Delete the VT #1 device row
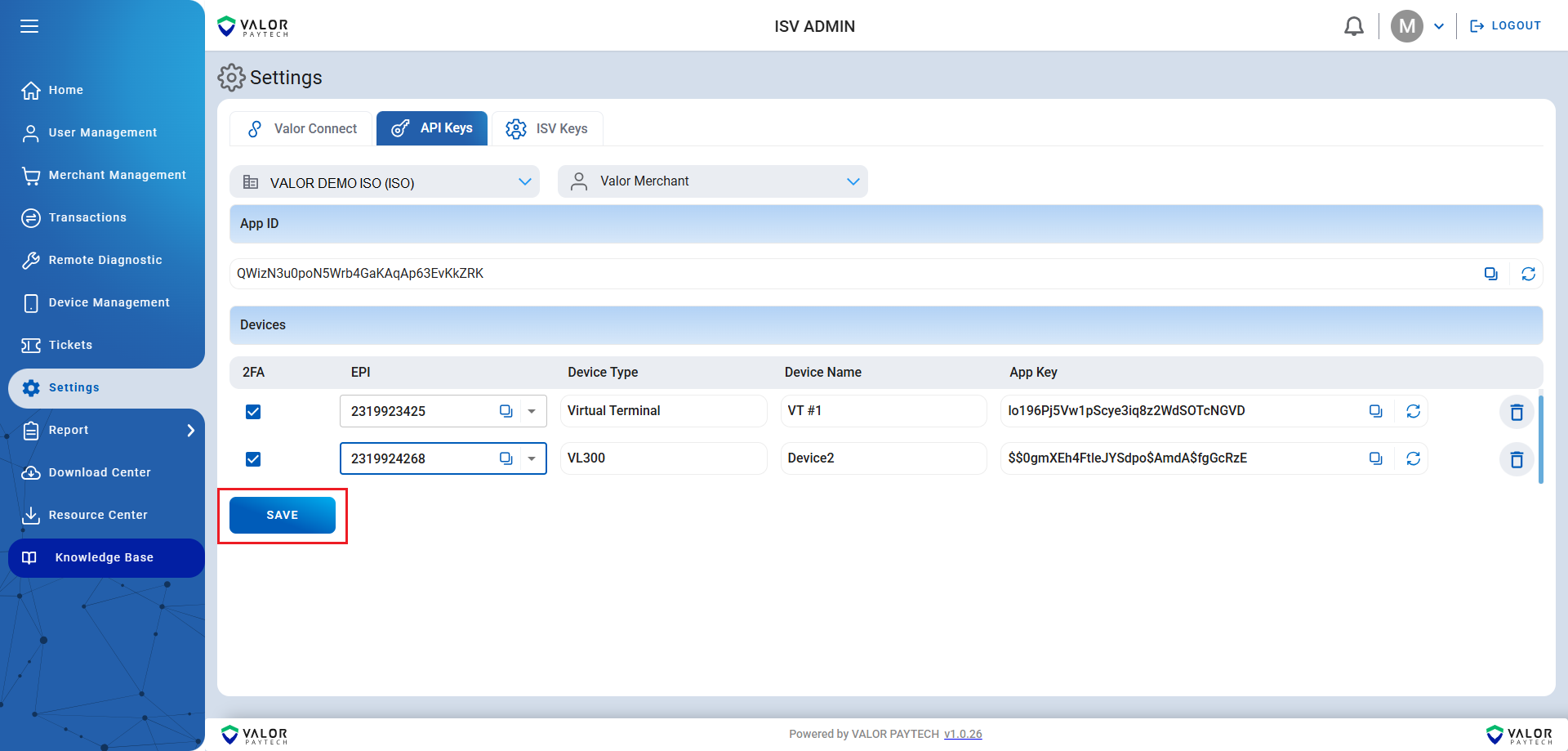 [x=1517, y=412]
